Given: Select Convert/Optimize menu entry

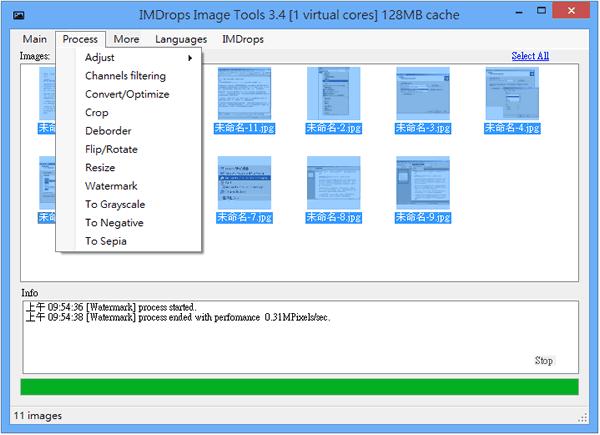Looking at the screenshot, I should pos(129,94).
